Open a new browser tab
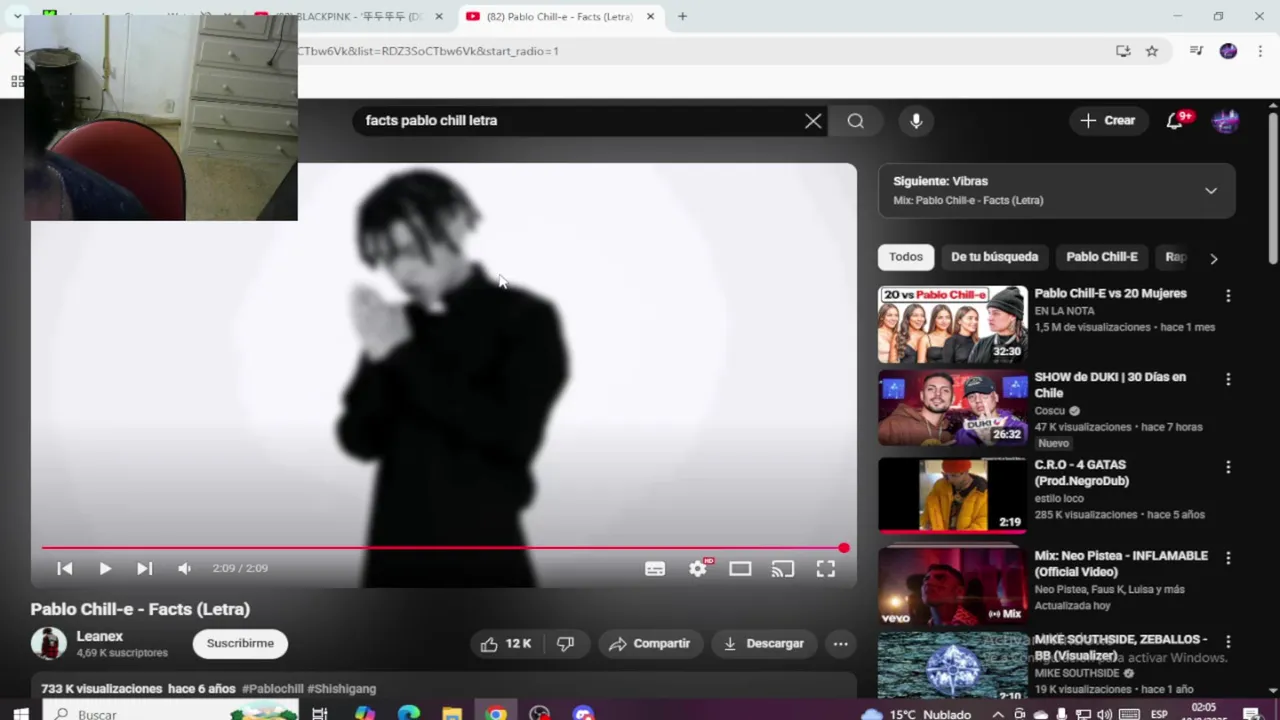This screenshot has width=1280, height=720. [682, 16]
